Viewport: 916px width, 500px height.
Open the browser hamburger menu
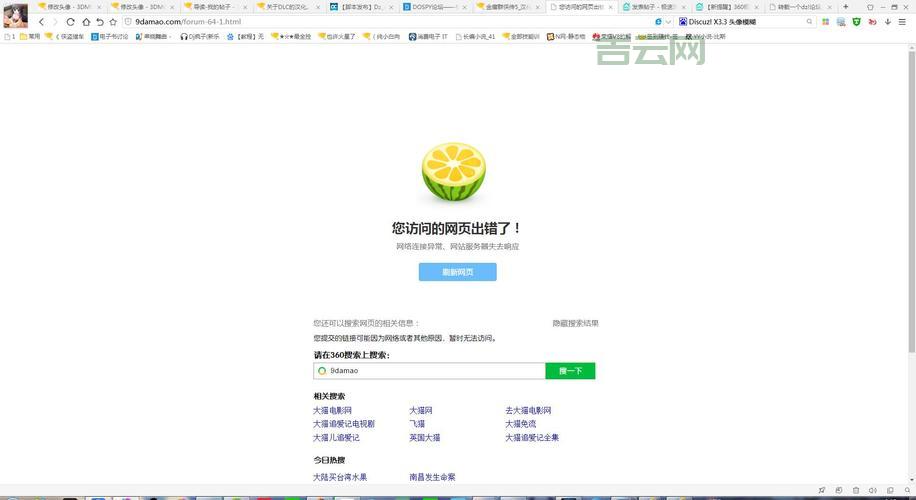click(903, 22)
